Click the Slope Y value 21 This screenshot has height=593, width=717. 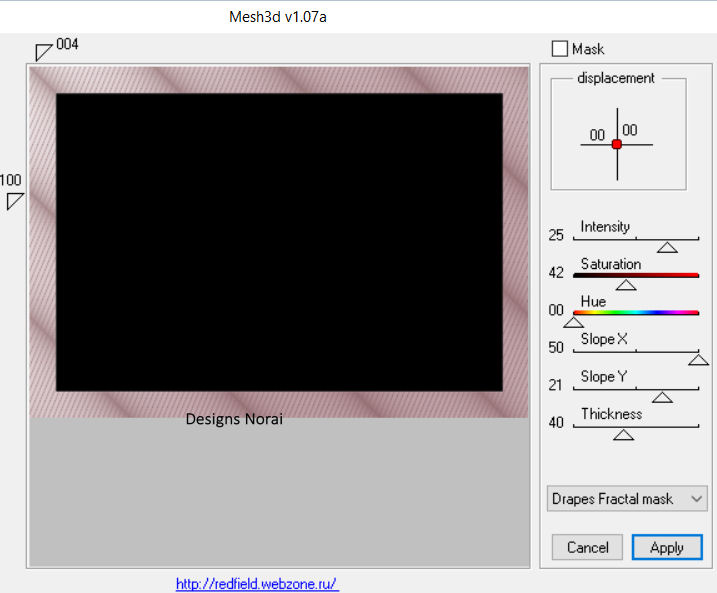[x=556, y=385]
